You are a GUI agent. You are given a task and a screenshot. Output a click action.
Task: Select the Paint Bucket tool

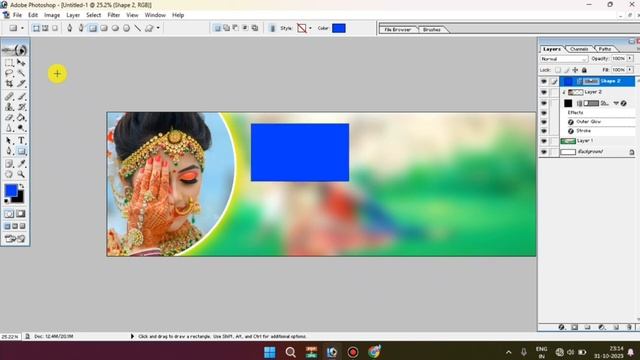[21, 118]
